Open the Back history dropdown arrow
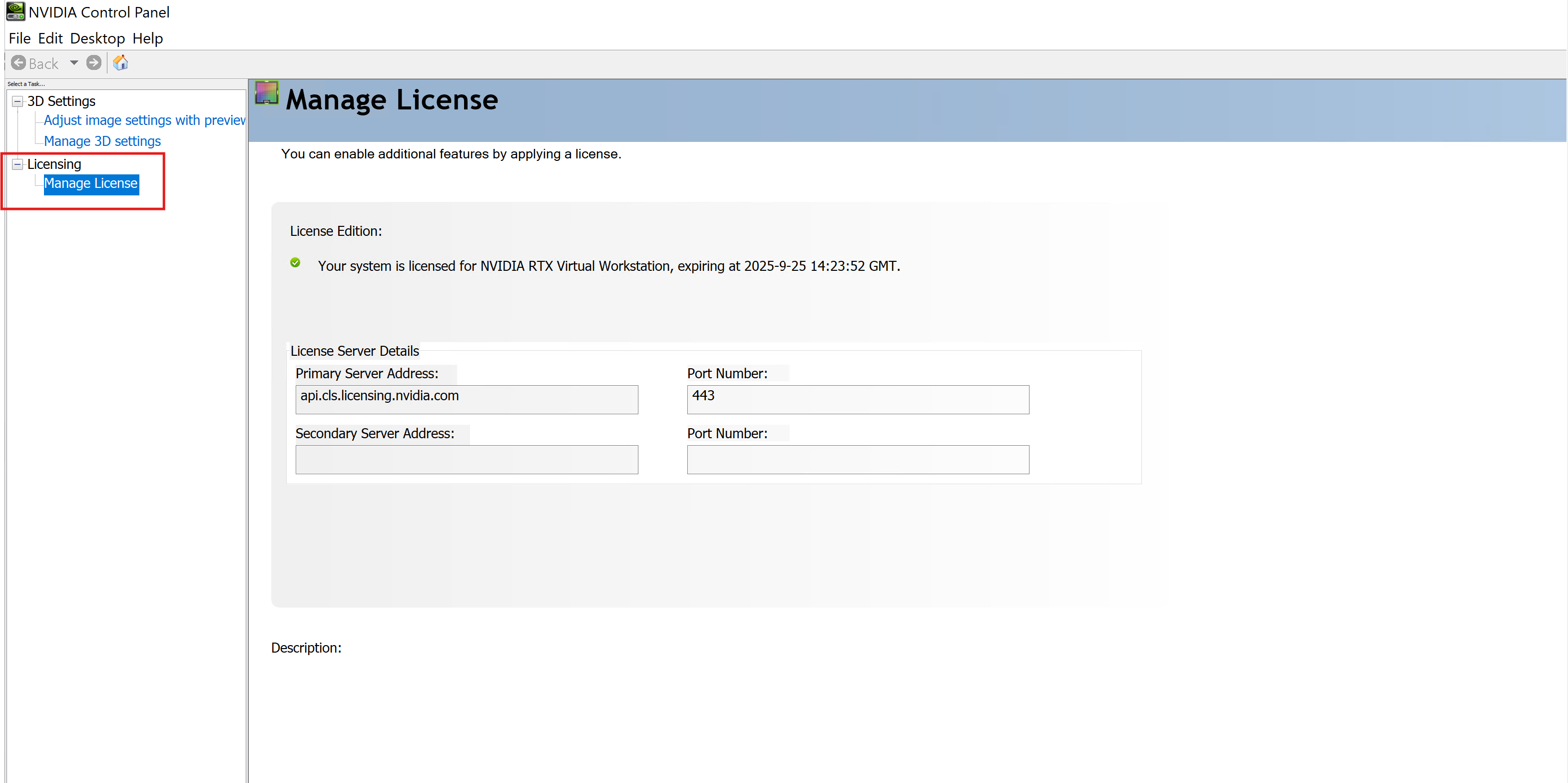Viewport: 1568px width, 783px height. click(74, 63)
